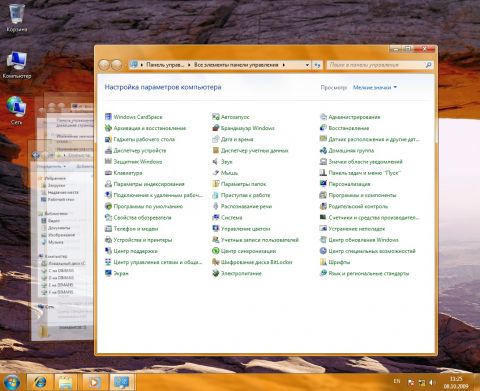This screenshot has width=480, height=391.
Task: Open Windows Explorer from the taskbar
Action: click(66, 382)
